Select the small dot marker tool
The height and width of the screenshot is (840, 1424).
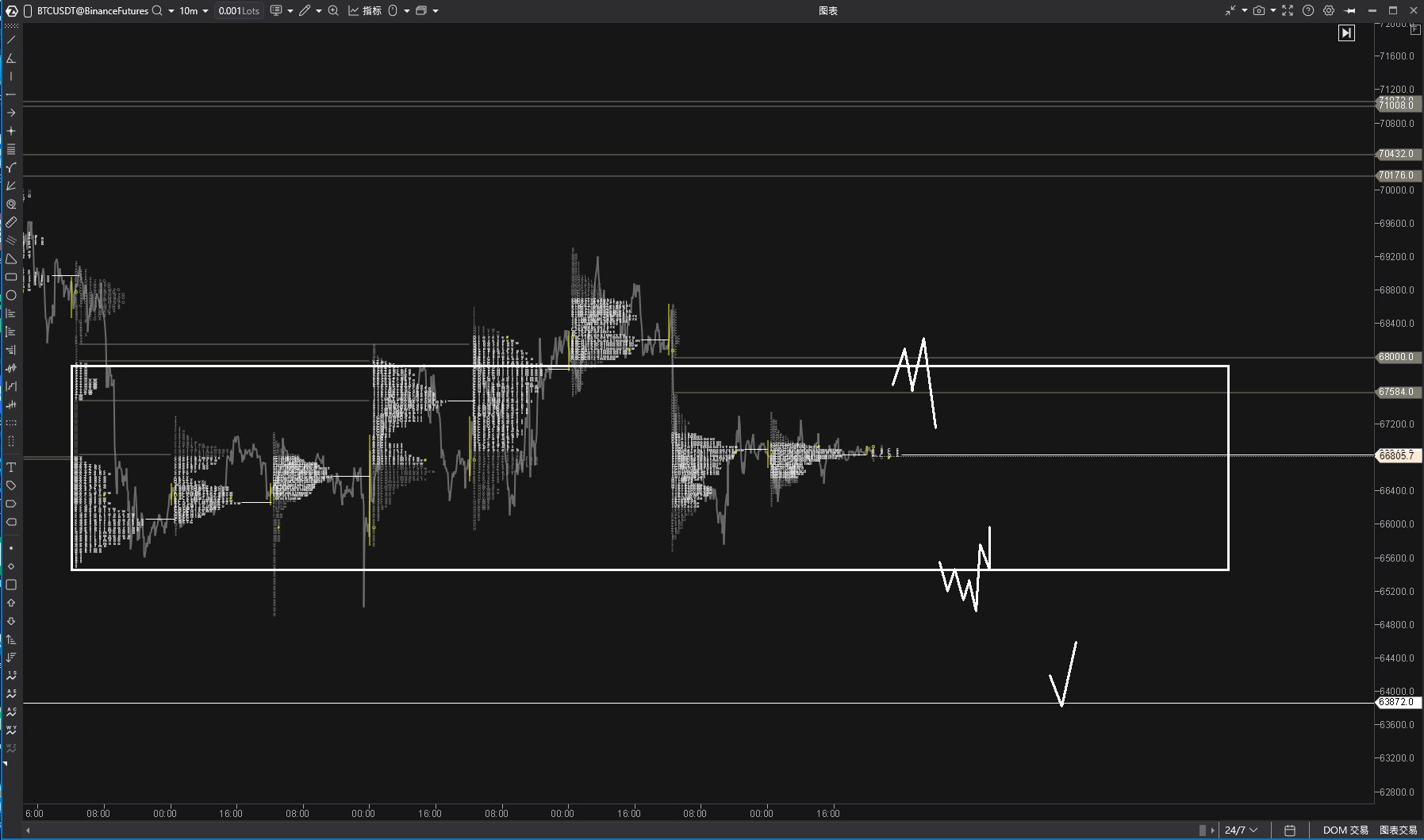click(11, 548)
